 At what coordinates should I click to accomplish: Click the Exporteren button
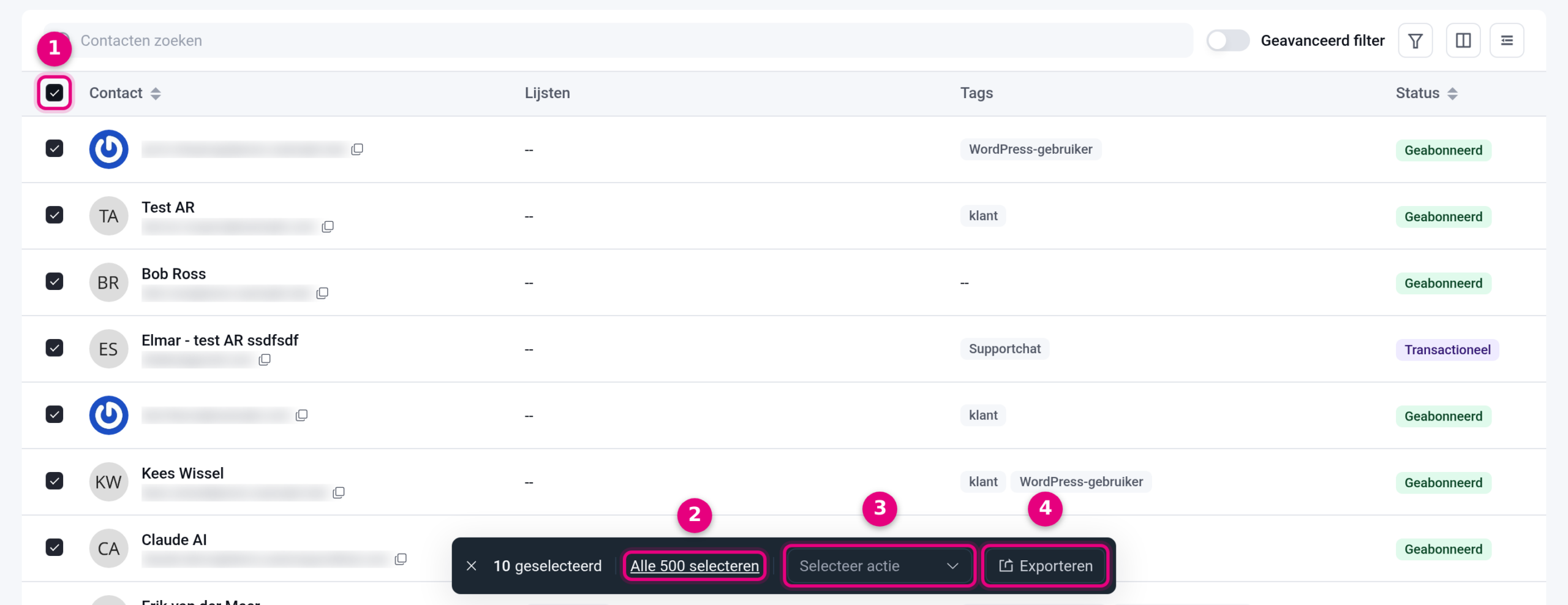click(1046, 566)
